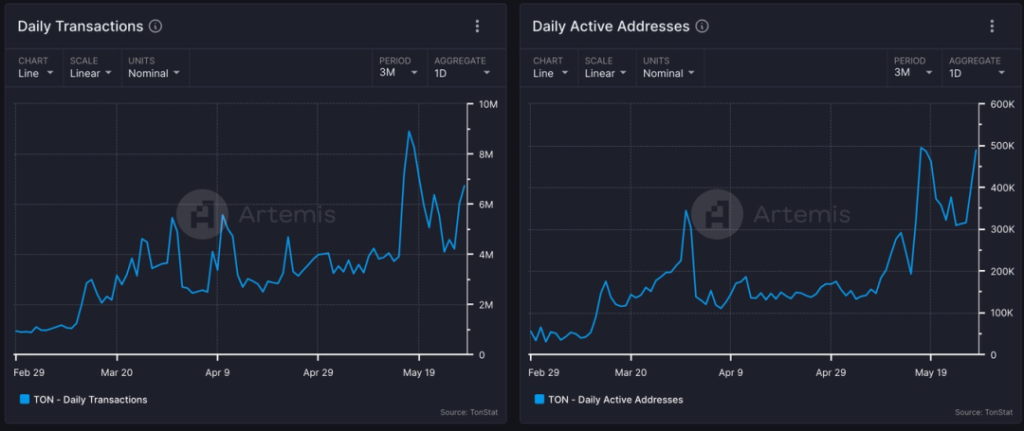Viewport: 1024px width, 431px height.
Task: Open Chart type dropdown in Daily Active Addresses
Action: coord(550,73)
